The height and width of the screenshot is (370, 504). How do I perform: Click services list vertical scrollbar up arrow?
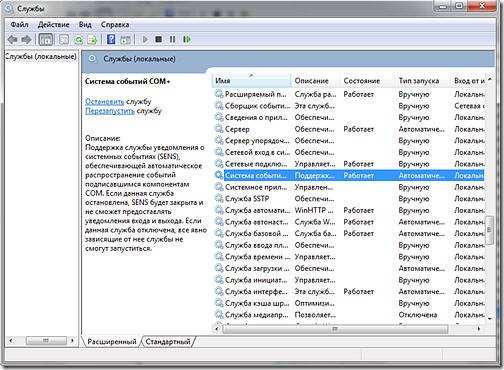[490, 79]
